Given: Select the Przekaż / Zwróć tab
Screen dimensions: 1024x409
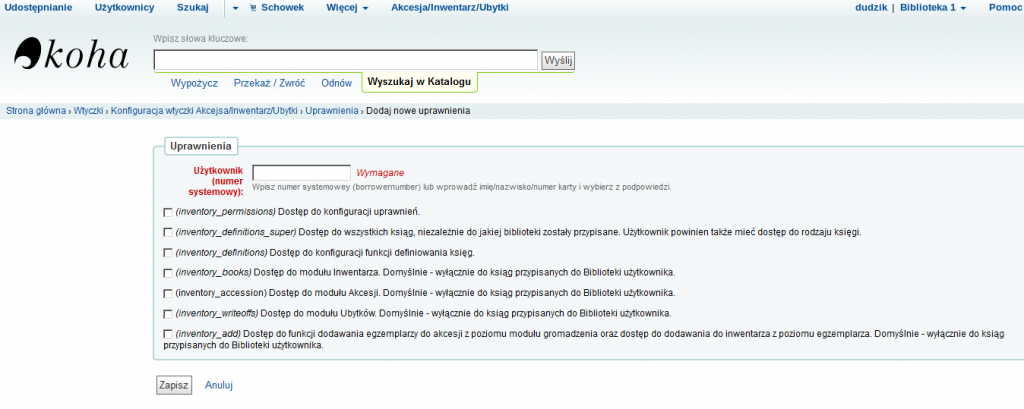Looking at the screenshot, I should (x=269, y=83).
